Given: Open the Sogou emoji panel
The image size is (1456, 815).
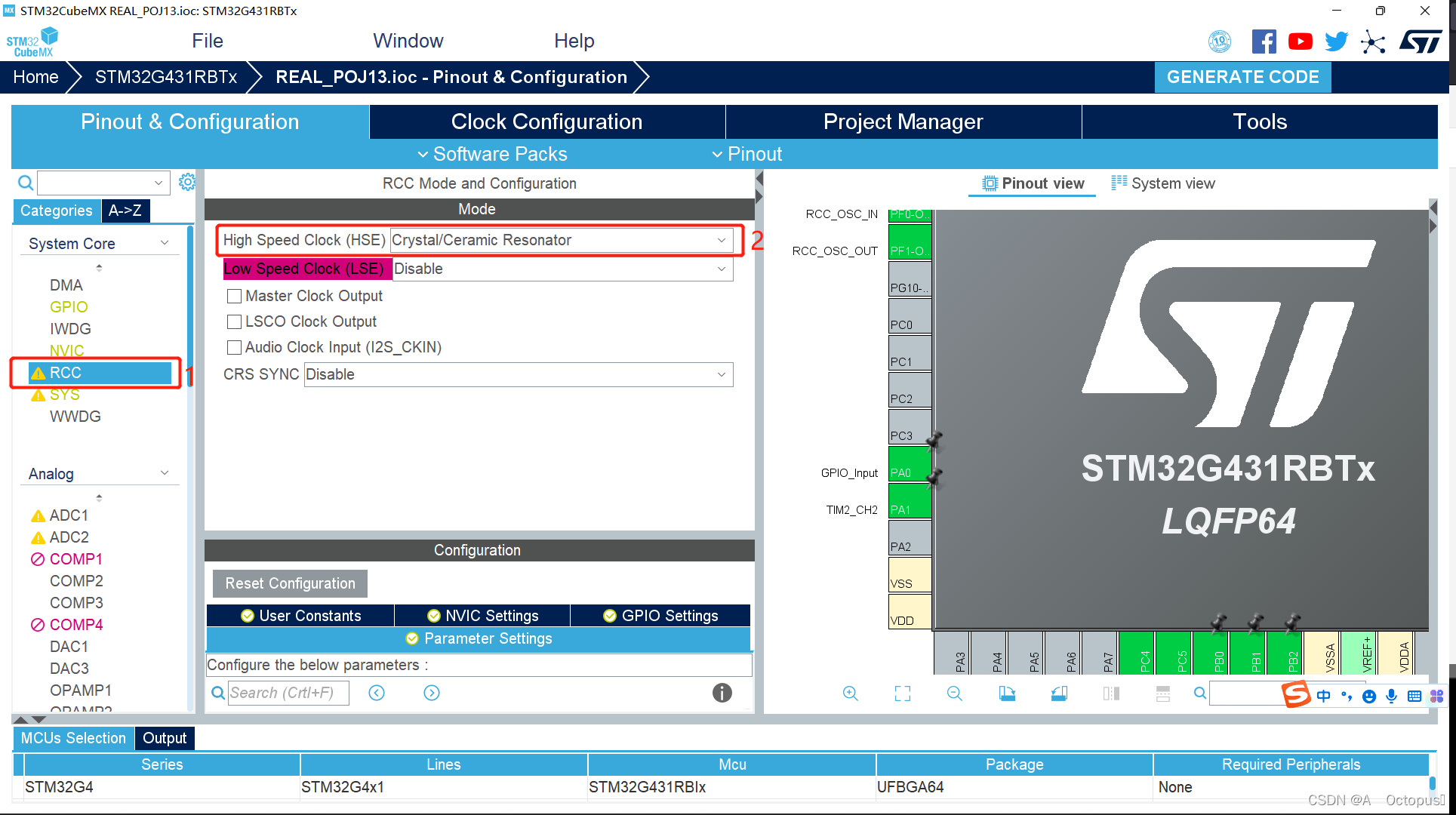Looking at the screenshot, I should (1368, 697).
